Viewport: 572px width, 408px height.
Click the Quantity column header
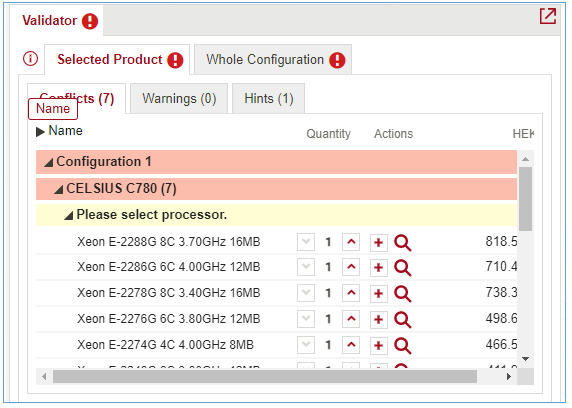pyautogui.click(x=328, y=134)
